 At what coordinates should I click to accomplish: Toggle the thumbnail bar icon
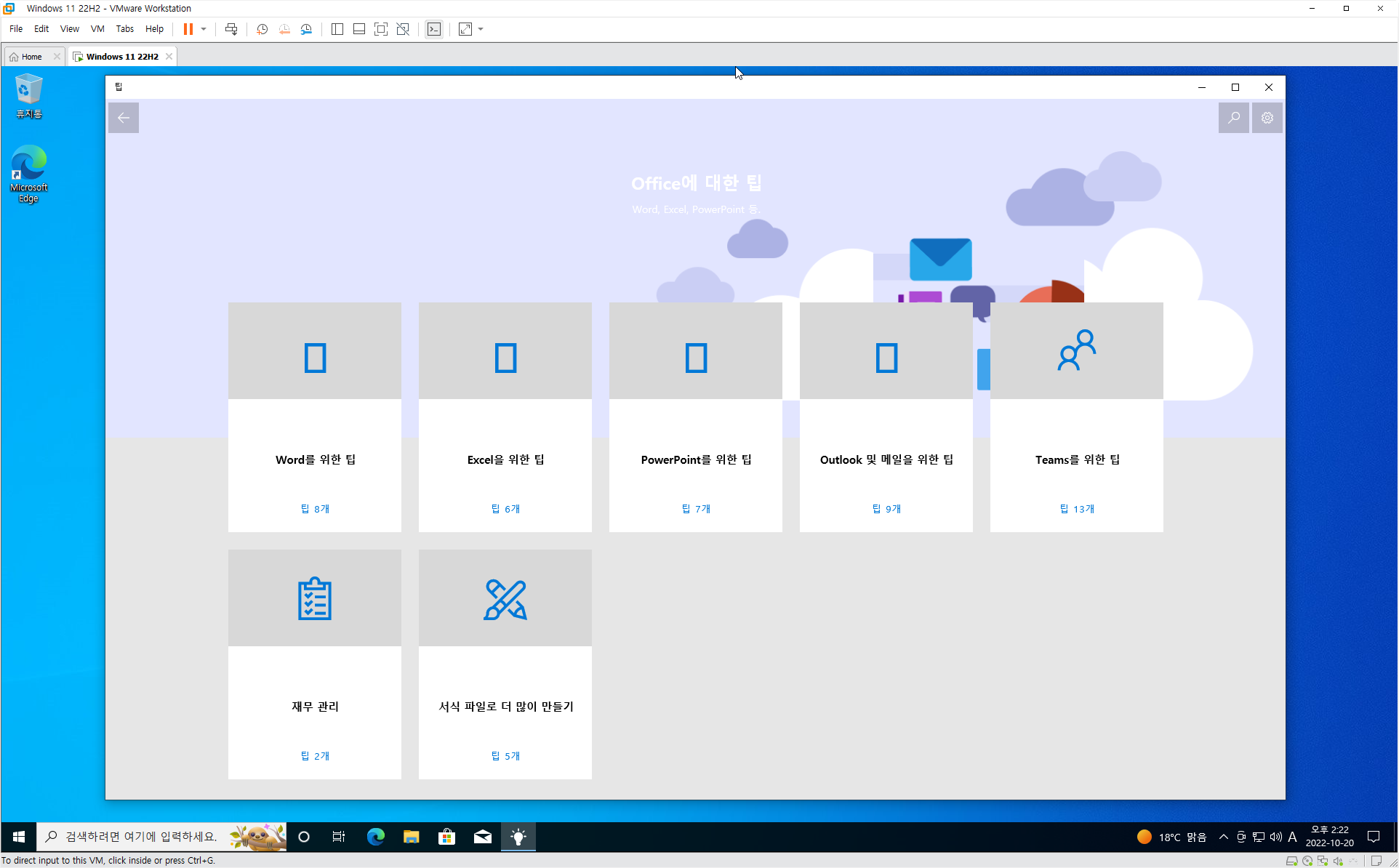(x=358, y=29)
